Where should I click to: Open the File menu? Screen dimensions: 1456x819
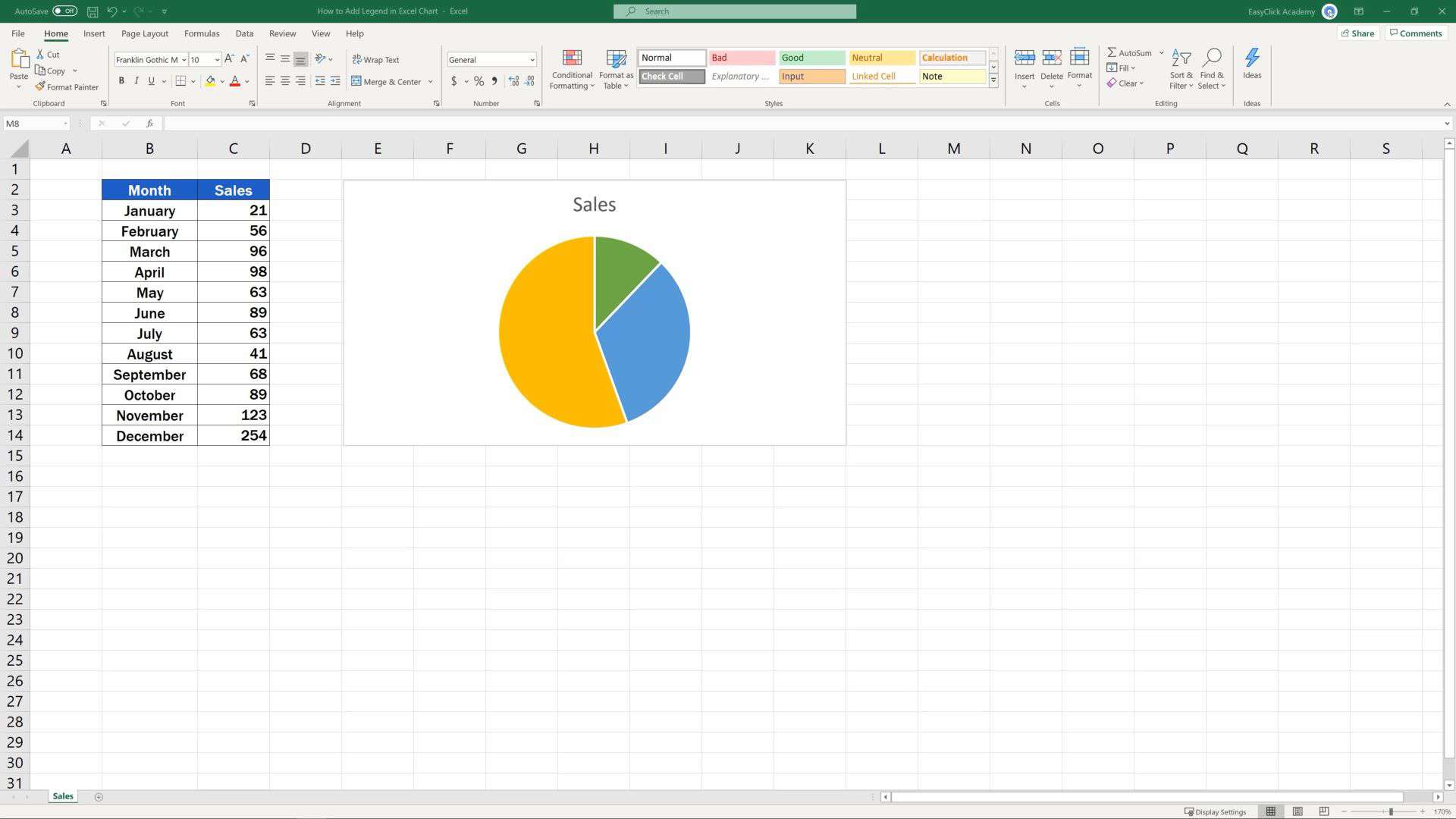tap(18, 33)
